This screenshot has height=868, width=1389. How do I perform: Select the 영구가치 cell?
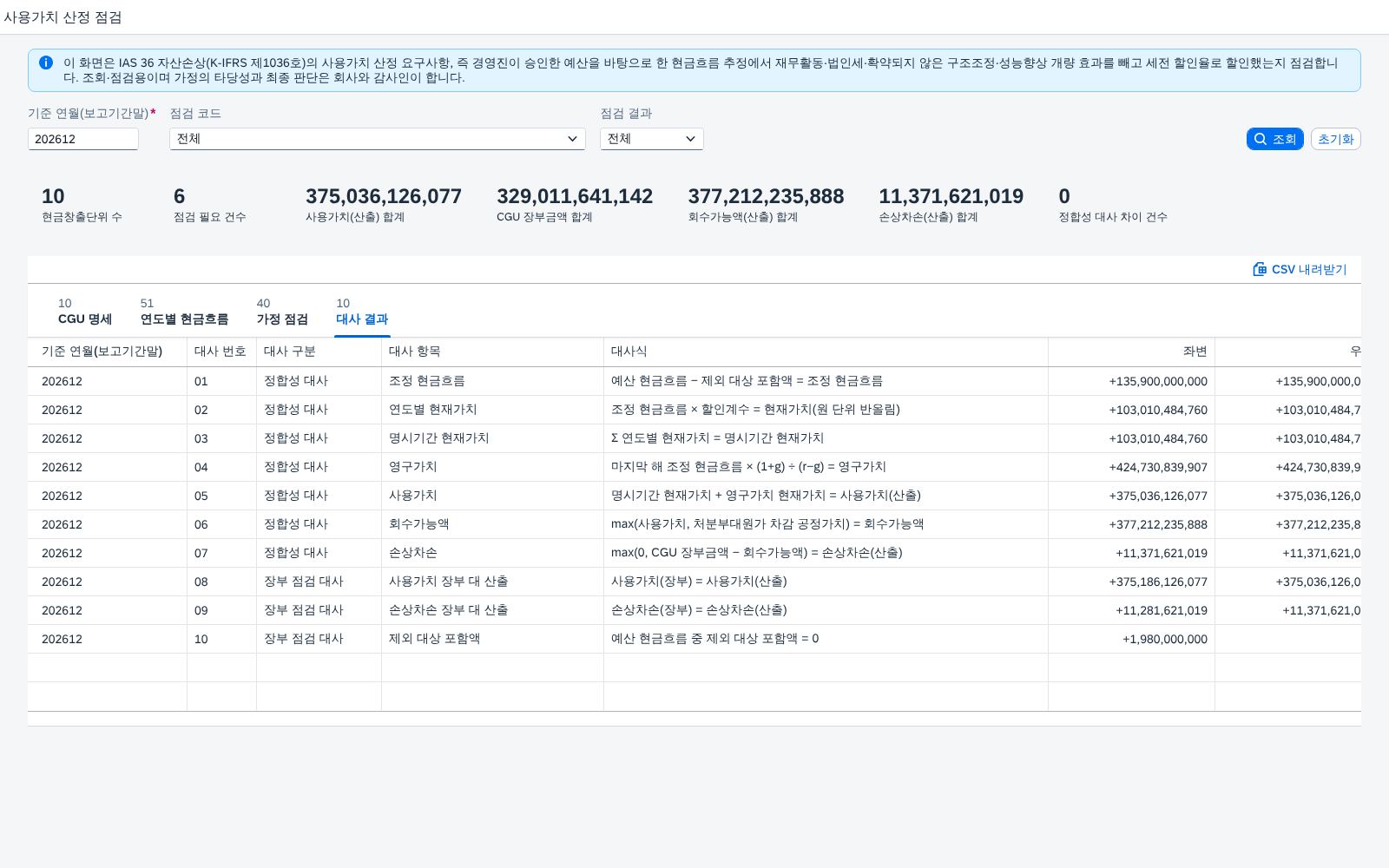[x=492, y=467]
